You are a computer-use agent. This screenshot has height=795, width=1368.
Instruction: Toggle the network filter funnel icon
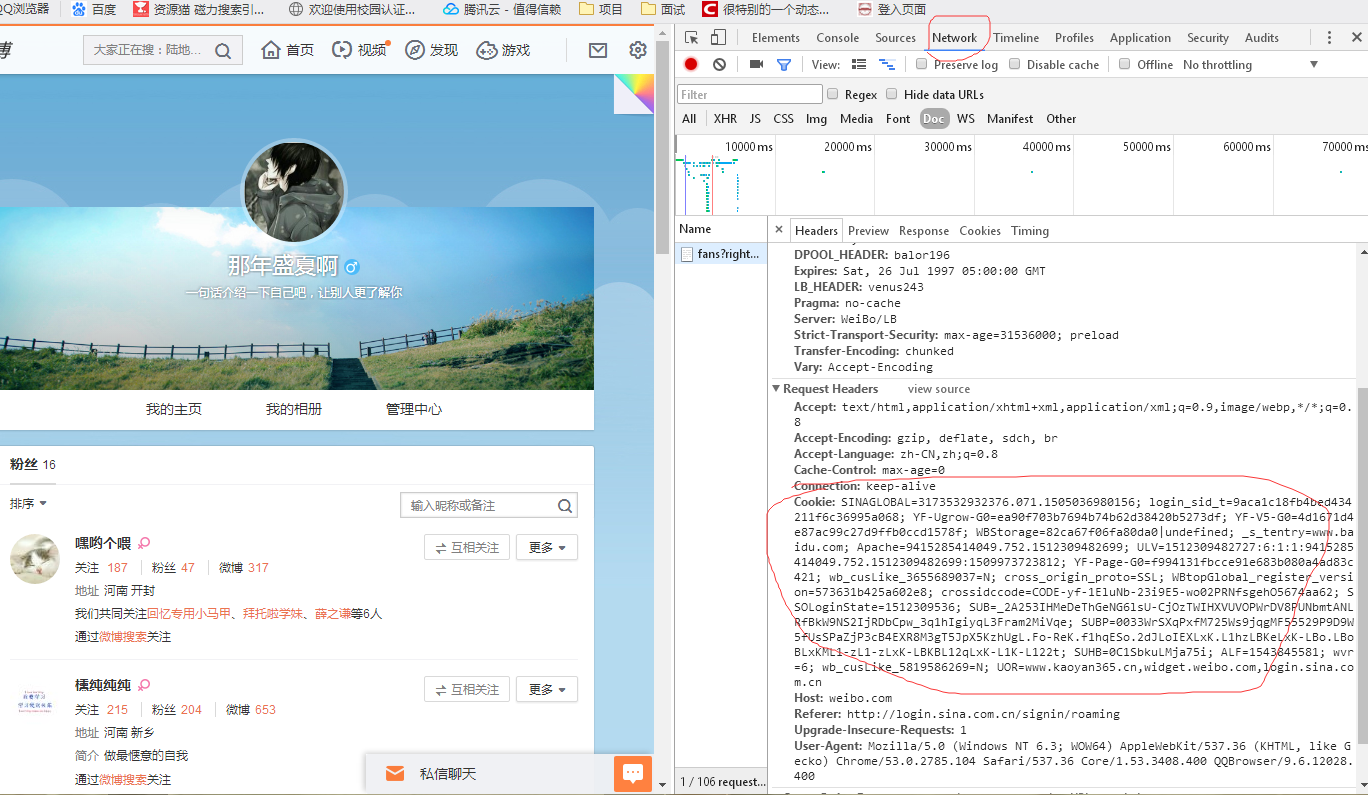(784, 65)
